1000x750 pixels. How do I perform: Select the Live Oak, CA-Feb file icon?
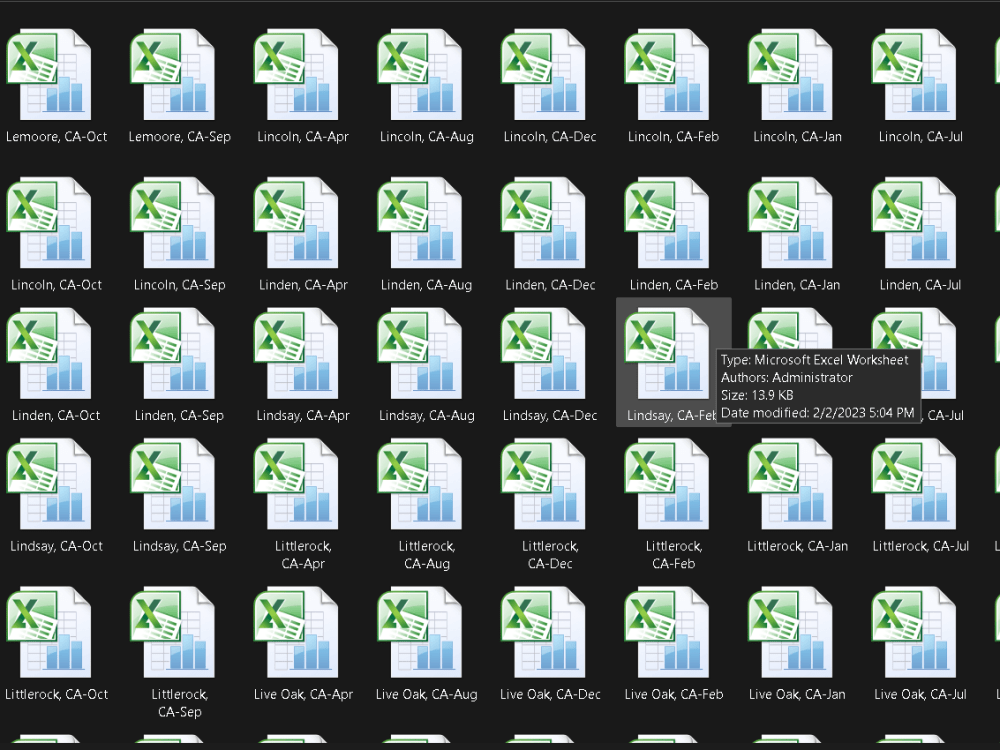pos(667,633)
